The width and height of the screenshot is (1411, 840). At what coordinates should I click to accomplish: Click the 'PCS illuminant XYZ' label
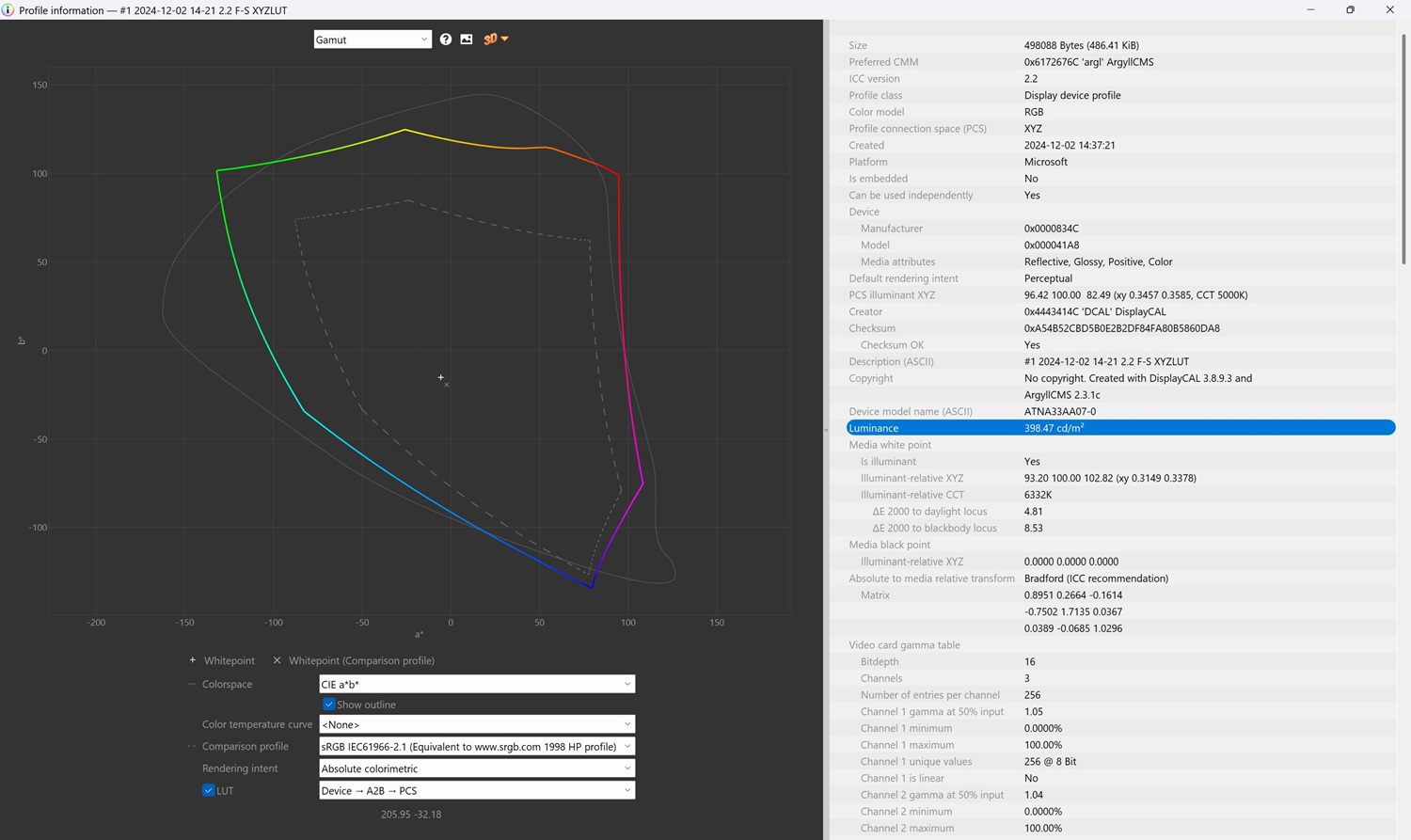pyautogui.click(x=892, y=295)
